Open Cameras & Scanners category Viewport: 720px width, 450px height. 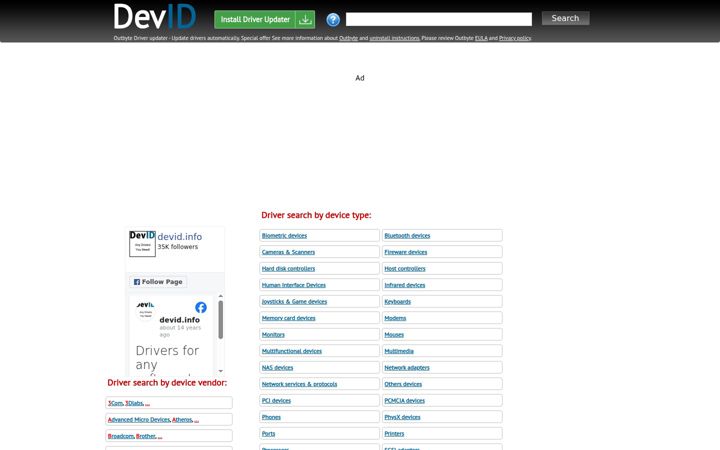[288, 252]
